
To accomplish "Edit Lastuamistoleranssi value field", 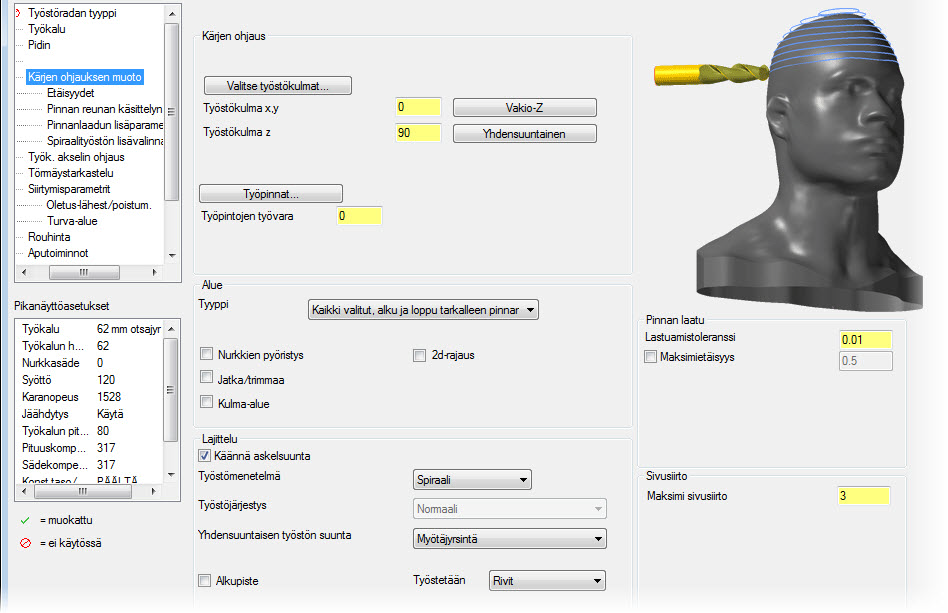I will (866, 340).
